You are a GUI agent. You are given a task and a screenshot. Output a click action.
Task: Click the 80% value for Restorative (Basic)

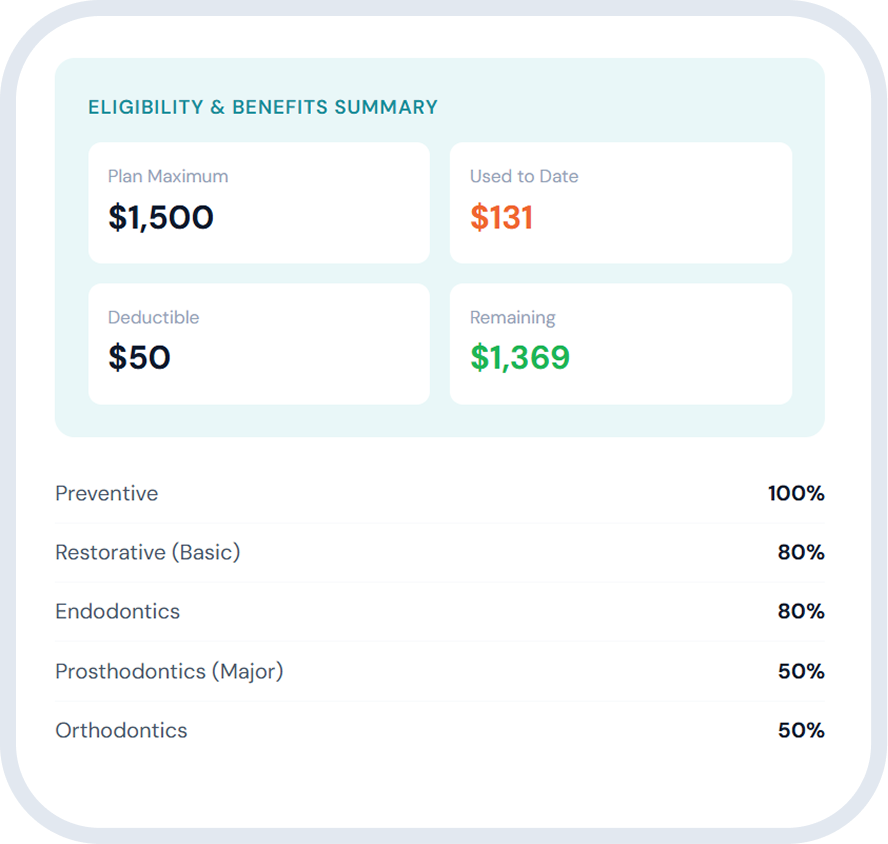point(801,552)
